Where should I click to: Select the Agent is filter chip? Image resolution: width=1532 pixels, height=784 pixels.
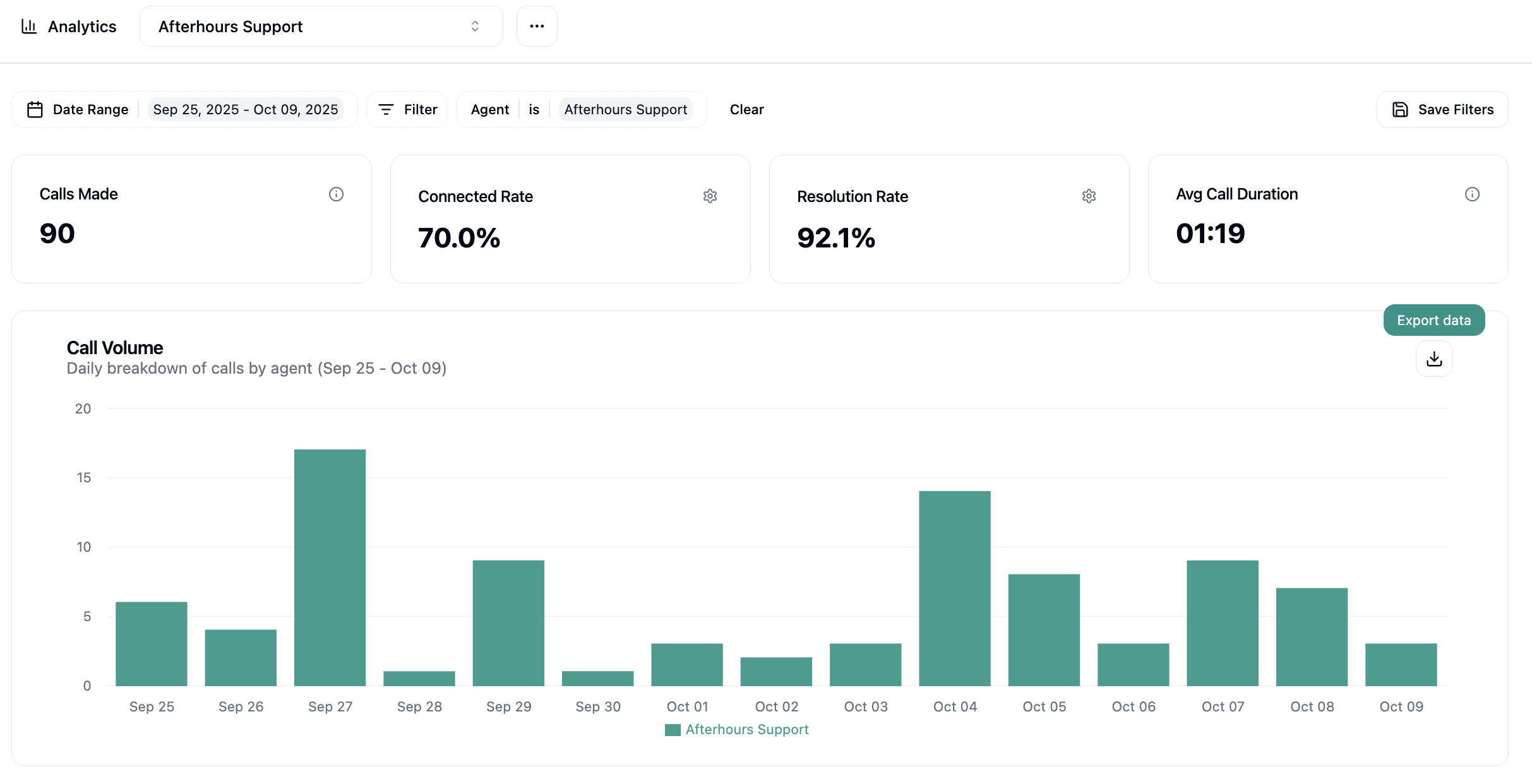pos(490,109)
